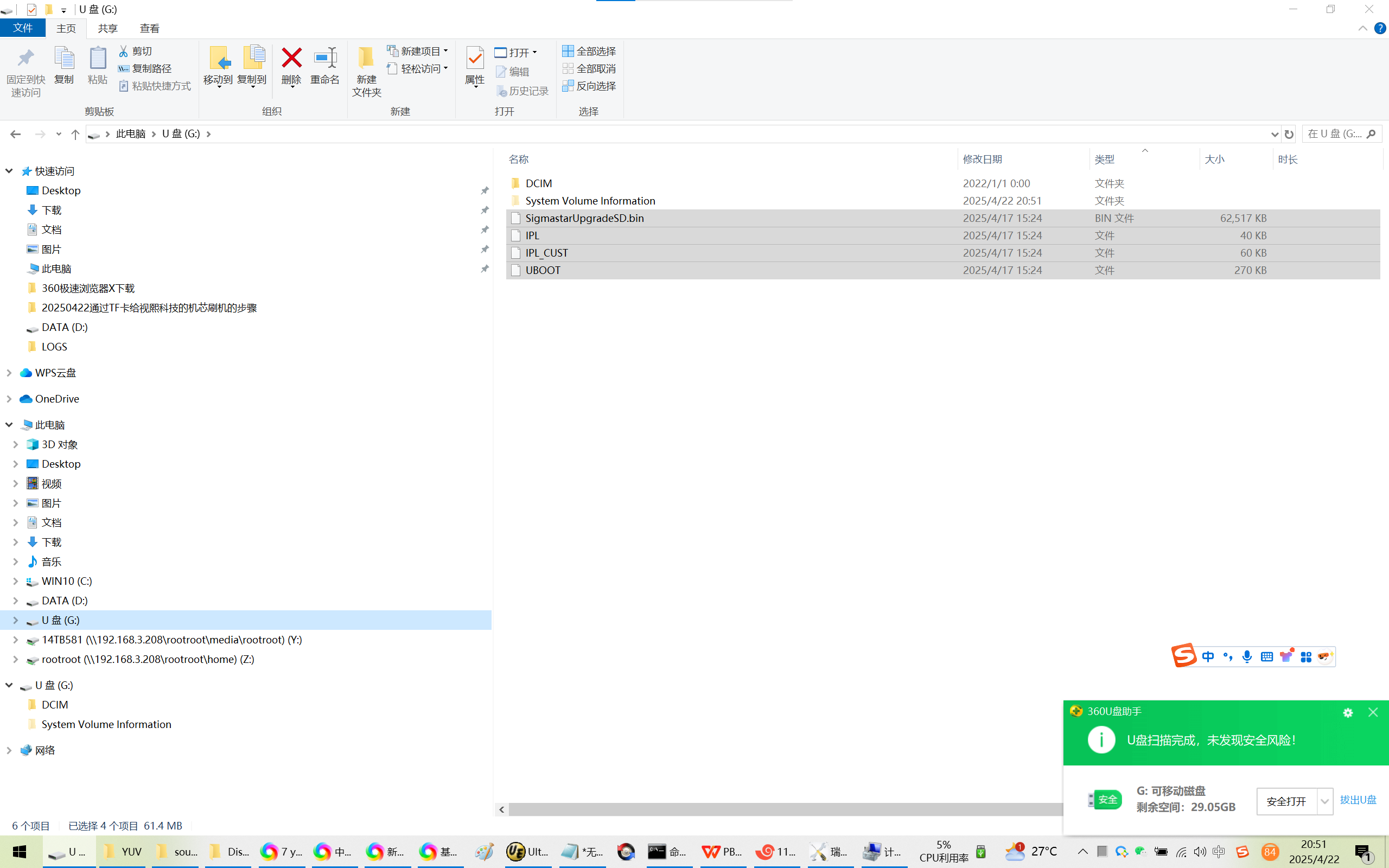
Task: Click Deselect all (全部取消) option
Action: [x=589, y=68]
